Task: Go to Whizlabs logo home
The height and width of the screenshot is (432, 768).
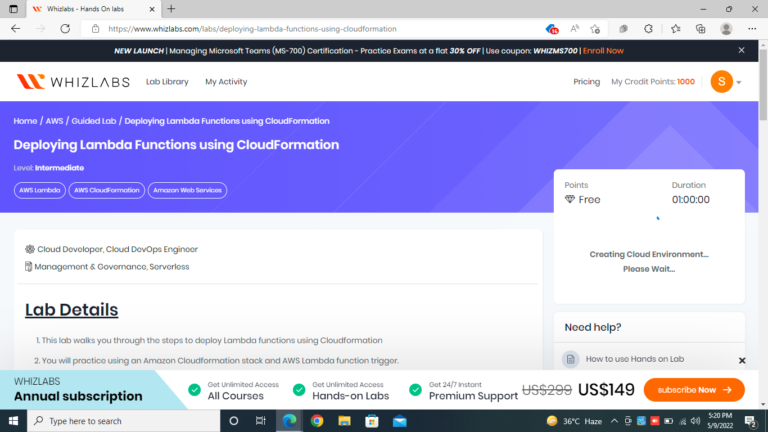Action: 73,82
